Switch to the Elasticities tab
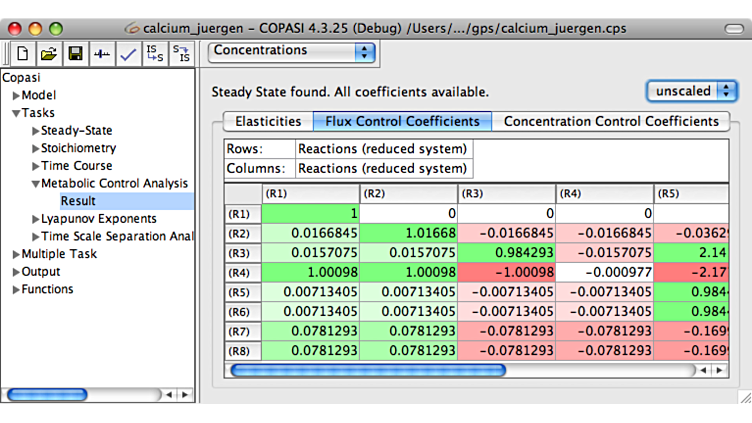 [267, 121]
